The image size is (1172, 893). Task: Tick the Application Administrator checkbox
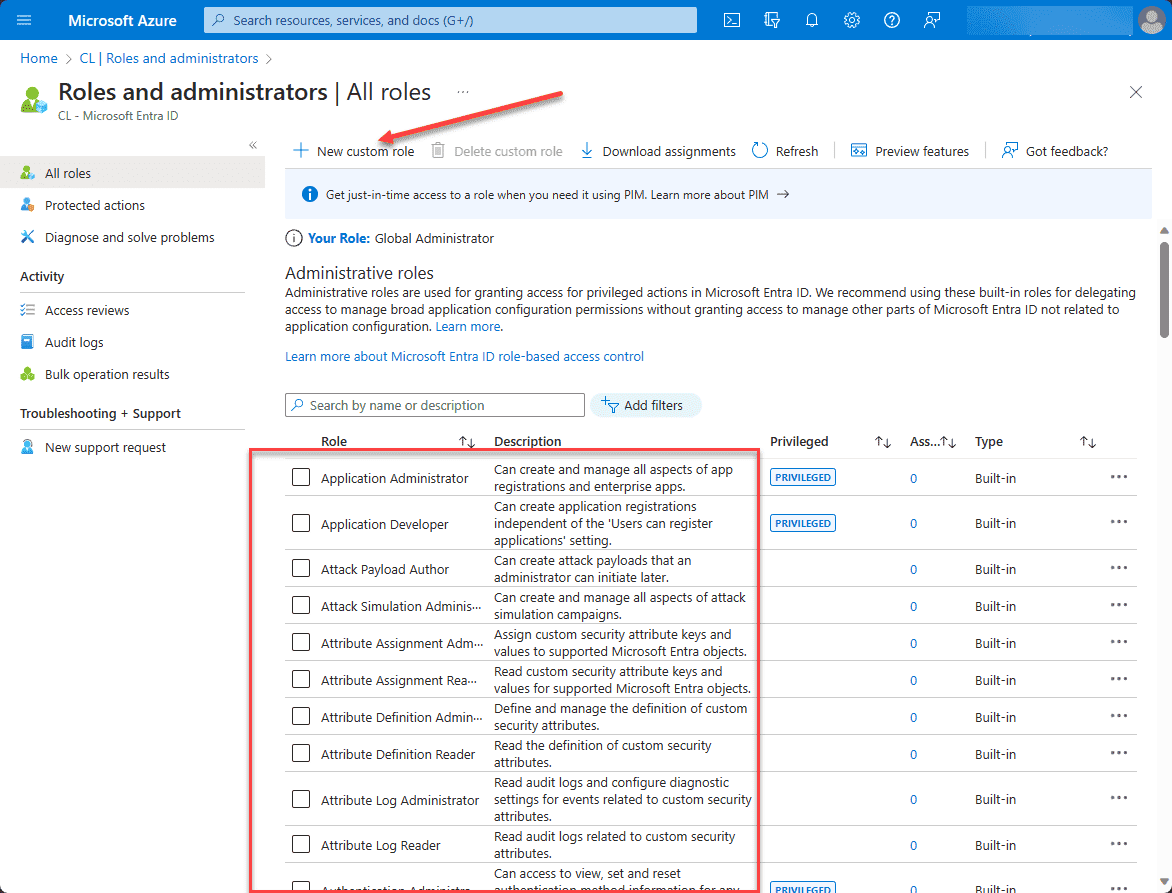300,477
